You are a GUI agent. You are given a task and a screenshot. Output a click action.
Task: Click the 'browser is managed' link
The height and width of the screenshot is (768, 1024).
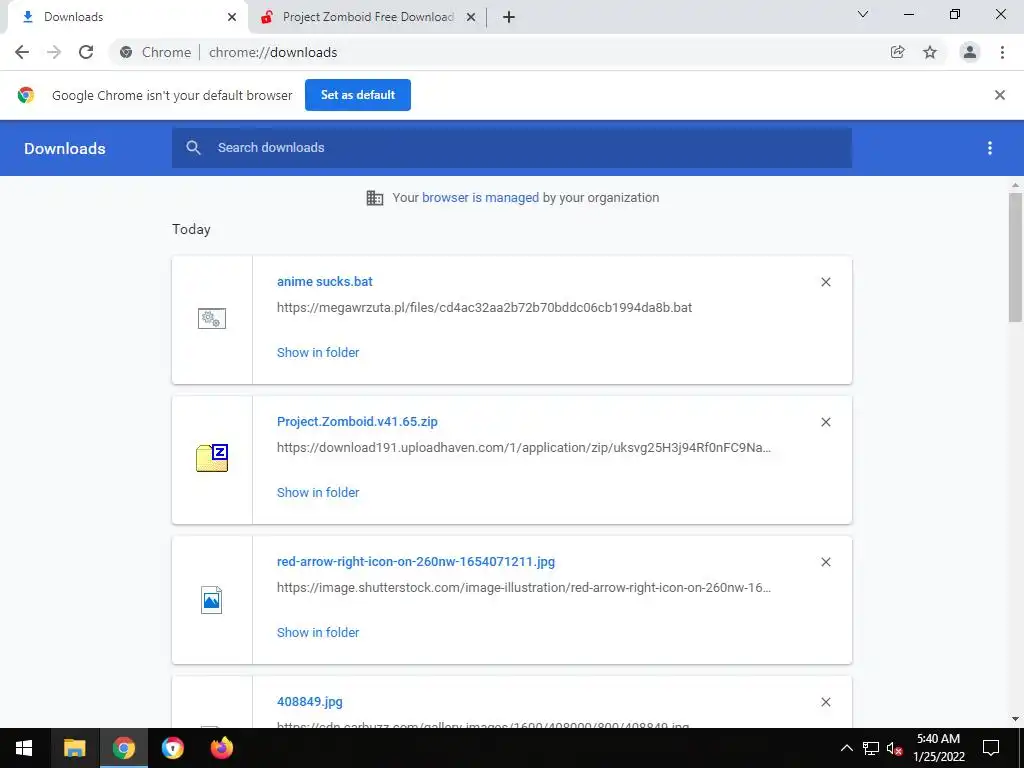[x=480, y=198]
